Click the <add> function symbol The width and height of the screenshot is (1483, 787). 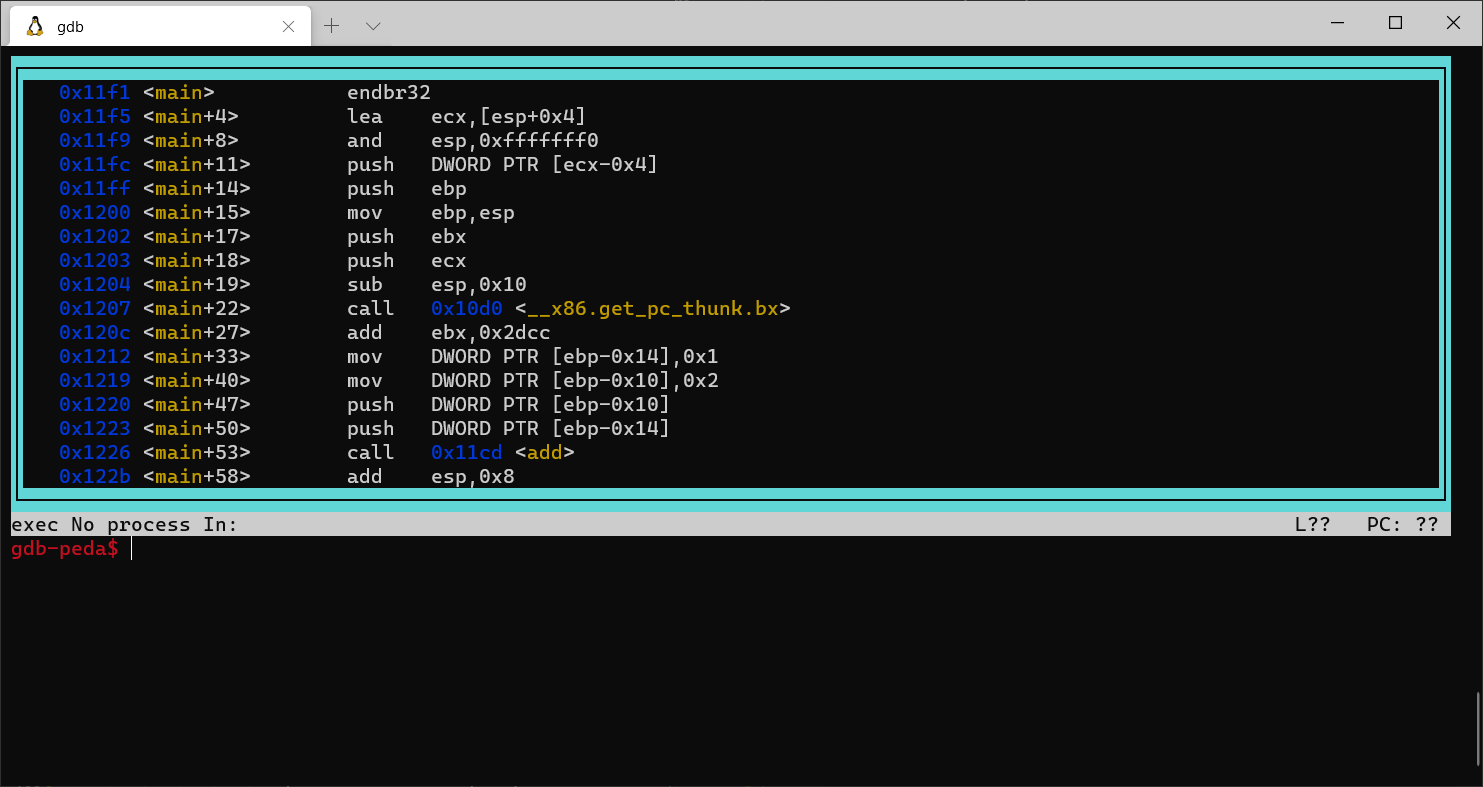545,452
